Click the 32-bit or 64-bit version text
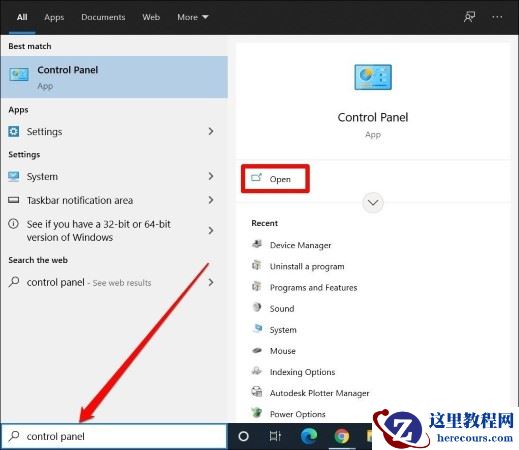Screen dimensions: 519x450 point(99,231)
